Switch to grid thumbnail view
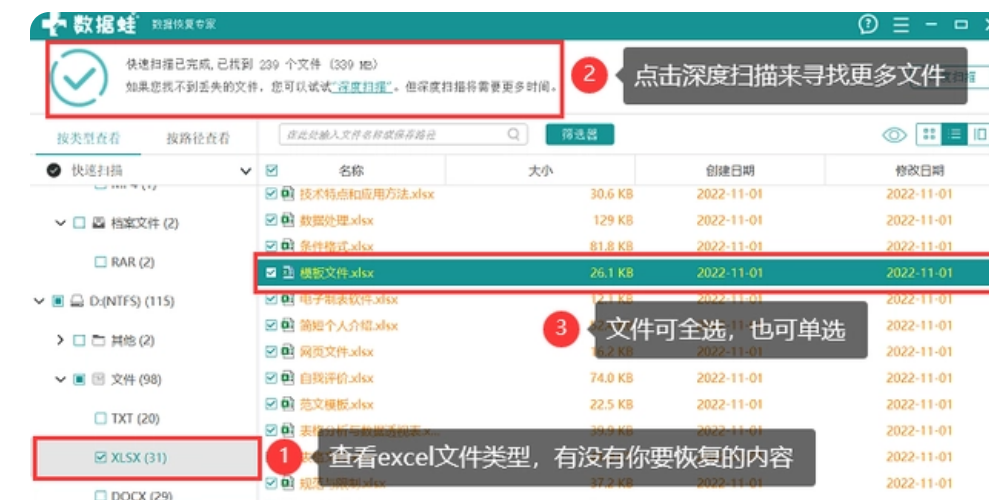 click(928, 134)
